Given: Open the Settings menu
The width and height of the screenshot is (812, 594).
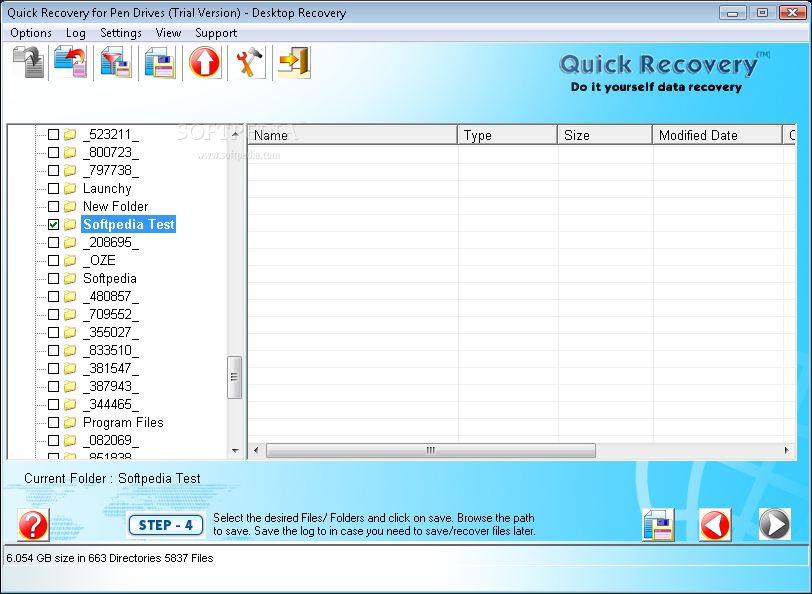Looking at the screenshot, I should [121, 33].
